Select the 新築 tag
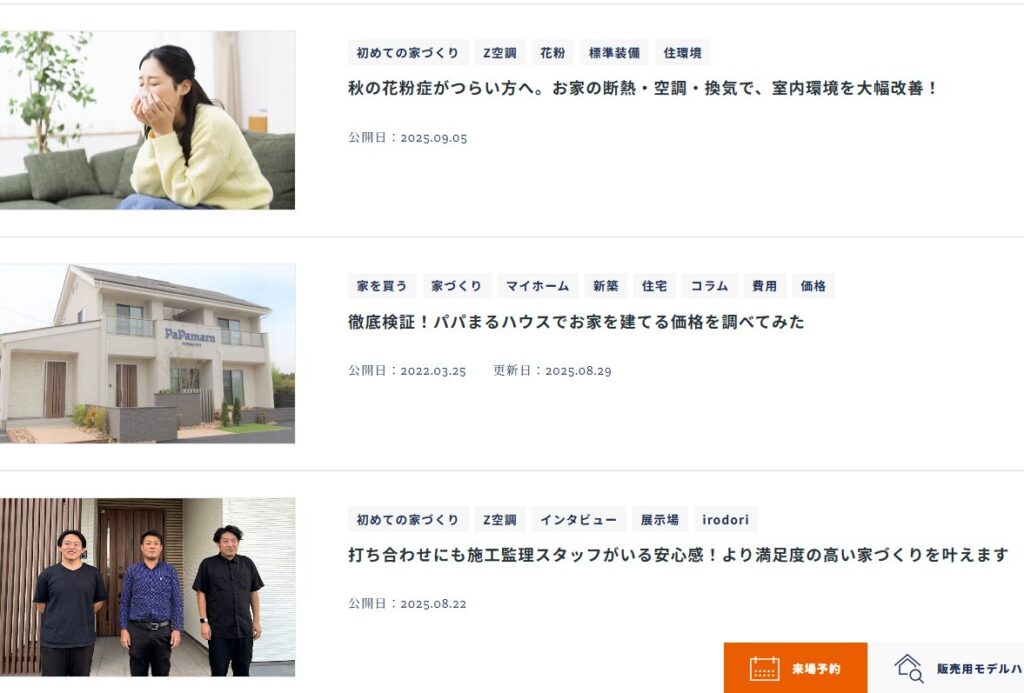This screenshot has width=1024, height=693. coord(605,286)
